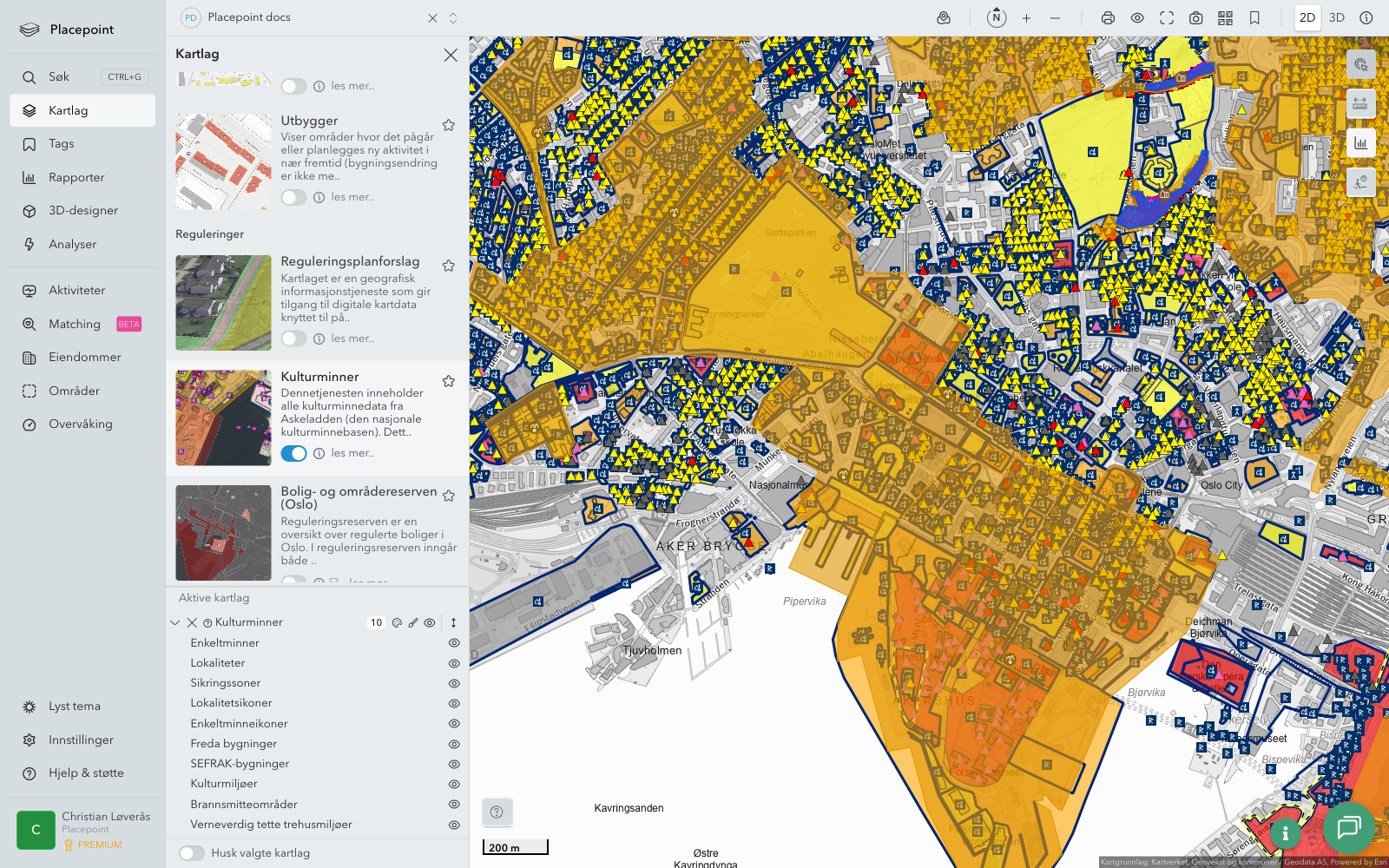Image resolution: width=1389 pixels, height=868 pixels.
Task: Toggle Husk valgte kartlag switch
Action: [x=192, y=853]
